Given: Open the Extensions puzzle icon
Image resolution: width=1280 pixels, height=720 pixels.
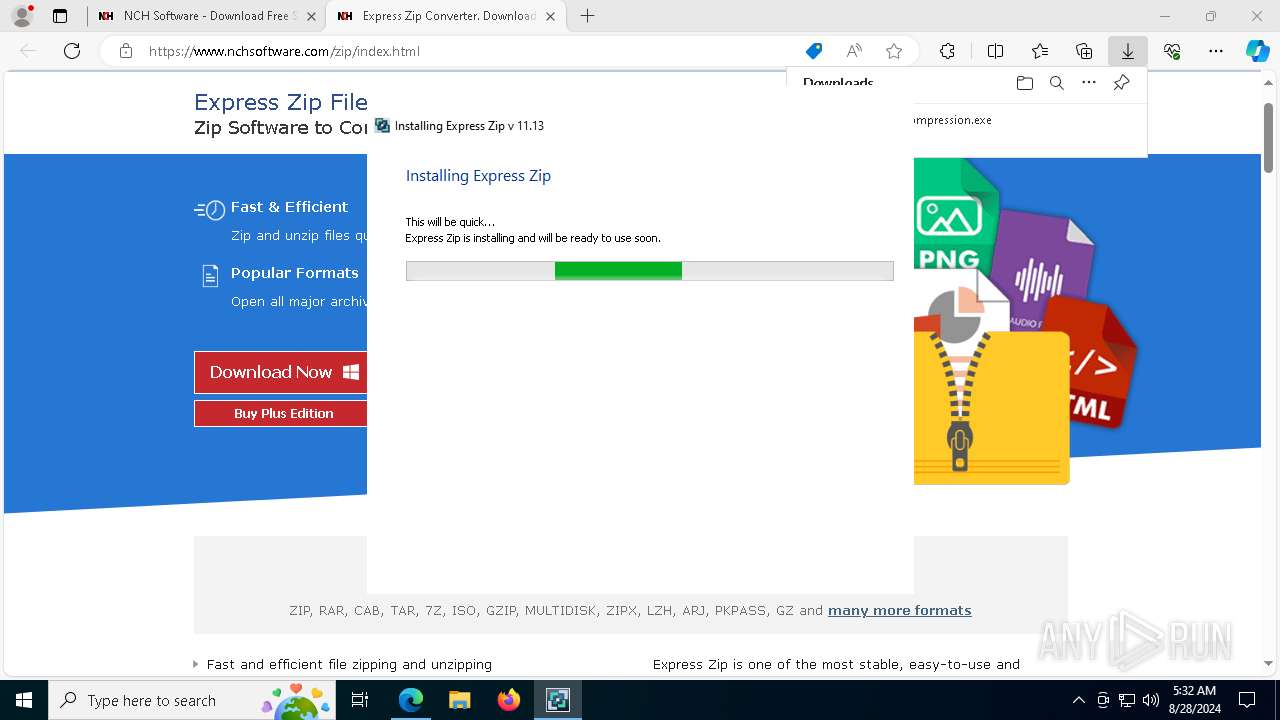Looking at the screenshot, I should tap(947, 51).
